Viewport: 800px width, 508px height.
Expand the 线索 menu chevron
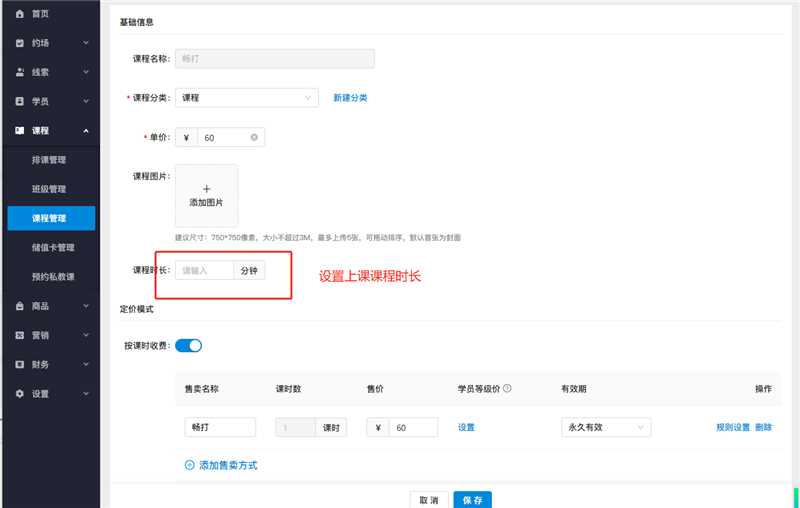(x=86, y=72)
